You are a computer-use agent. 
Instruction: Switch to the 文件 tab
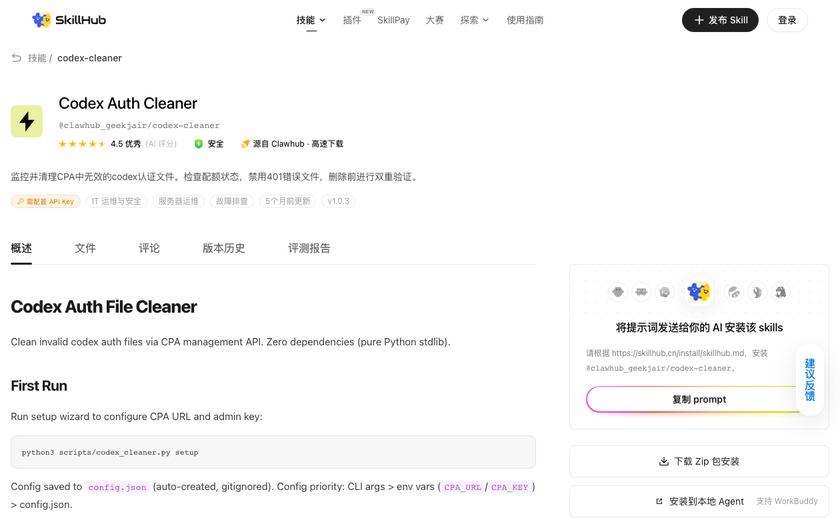tap(85, 248)
